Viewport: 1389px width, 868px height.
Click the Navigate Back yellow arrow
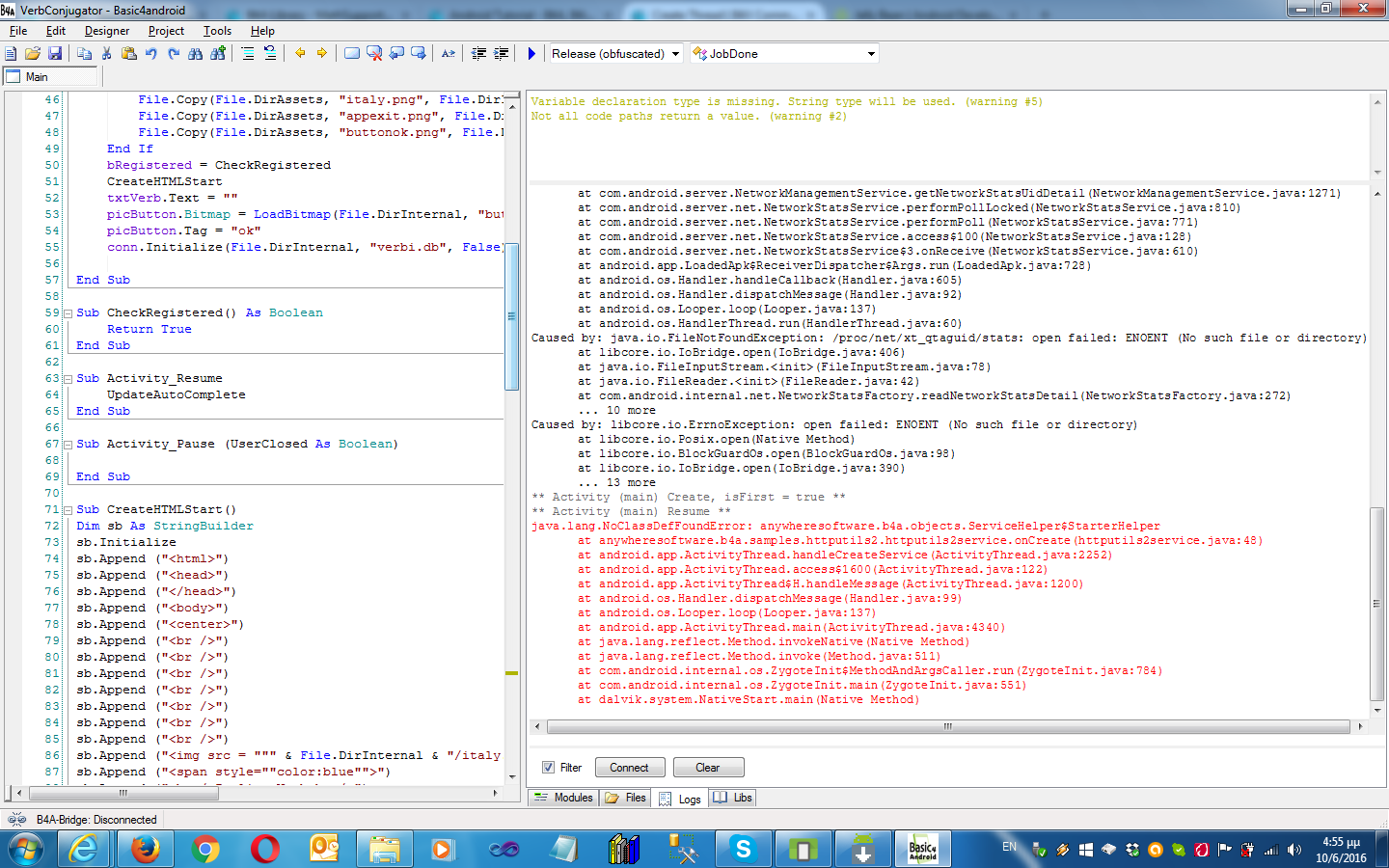tap(300, 54)
